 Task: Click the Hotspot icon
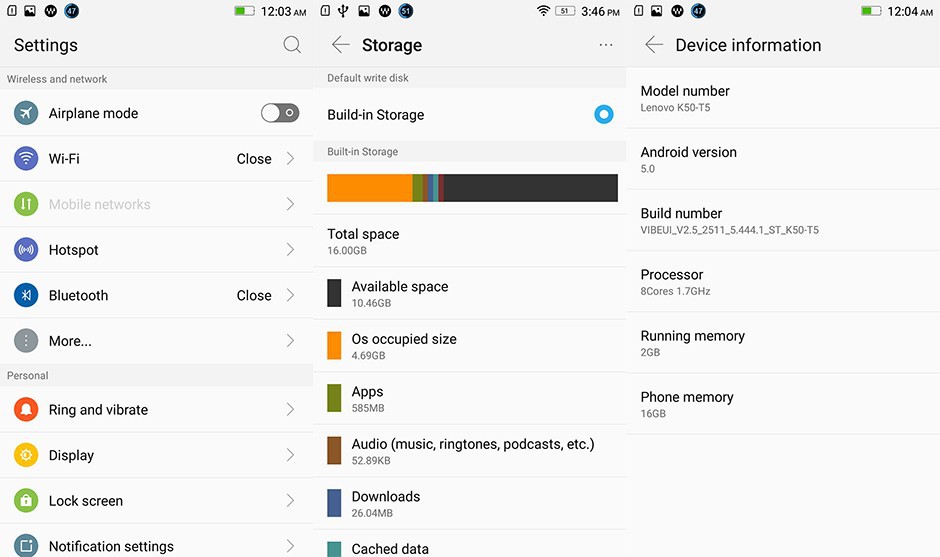(x=26, y=250)
